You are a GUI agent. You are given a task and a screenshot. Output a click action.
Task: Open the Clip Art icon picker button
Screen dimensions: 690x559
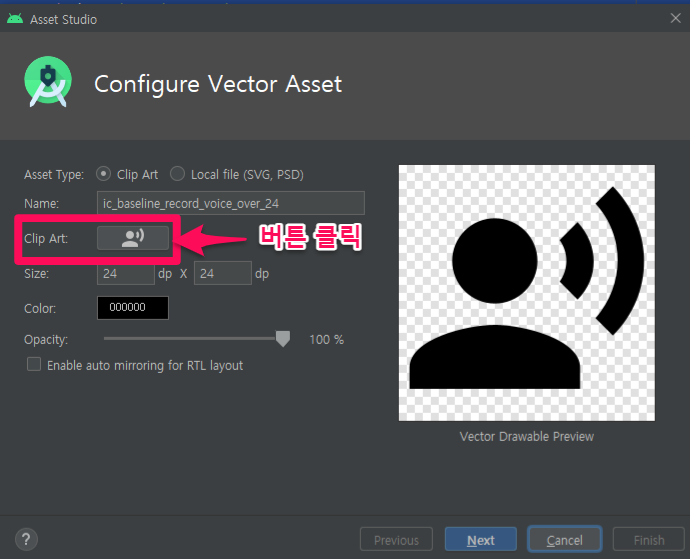point(133,238)
